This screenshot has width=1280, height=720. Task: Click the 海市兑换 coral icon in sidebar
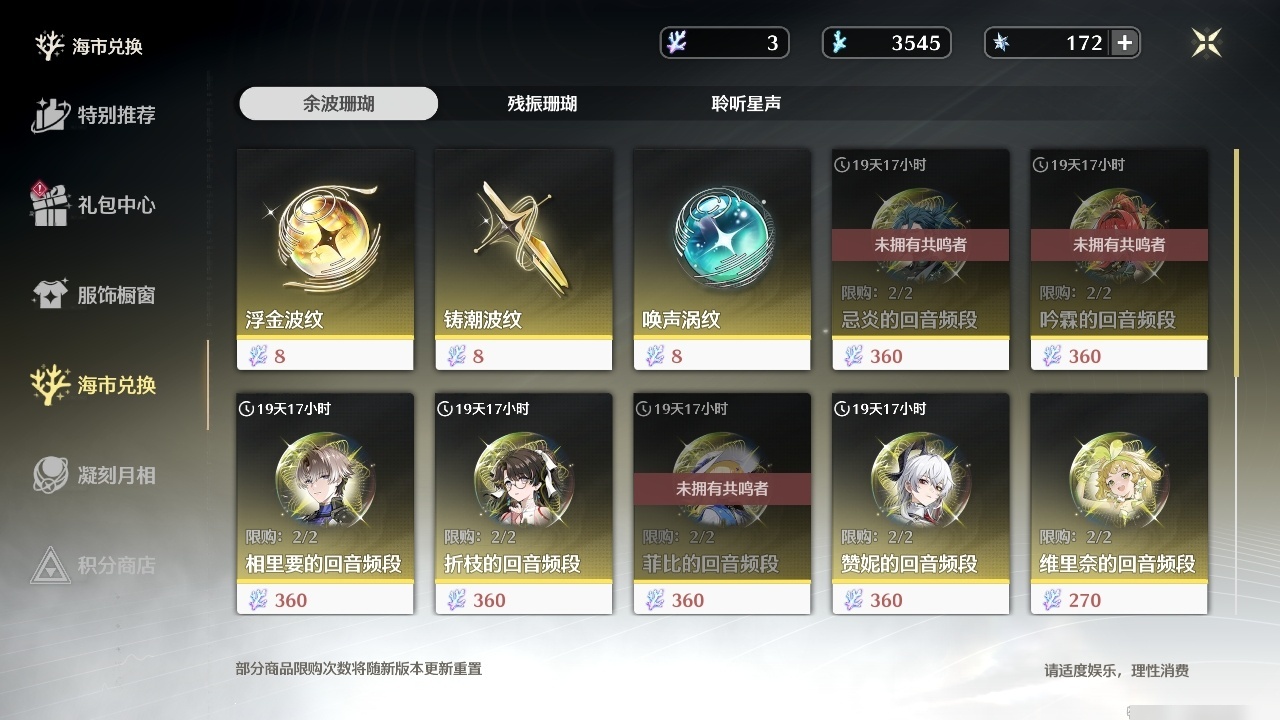(50, 385)
